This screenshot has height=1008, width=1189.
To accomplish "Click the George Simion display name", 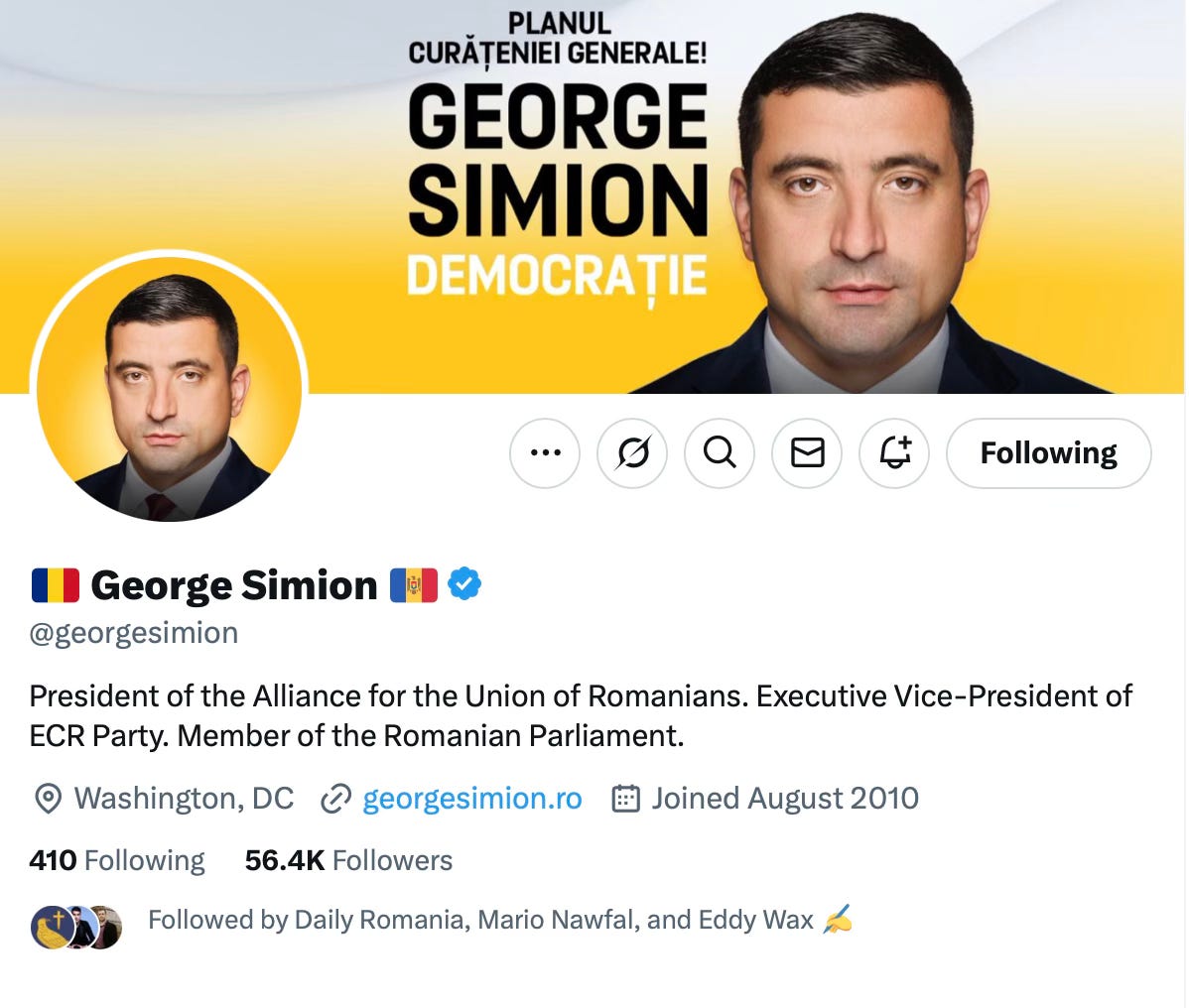I will [x=233, y=586].
